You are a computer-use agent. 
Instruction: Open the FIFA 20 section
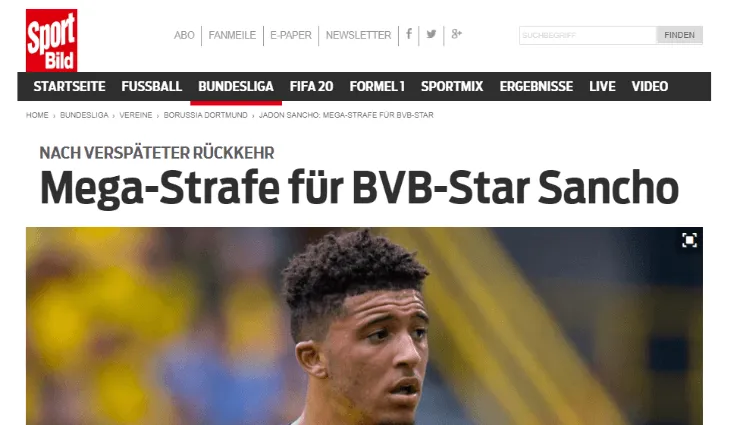click(x=311, y=86)
